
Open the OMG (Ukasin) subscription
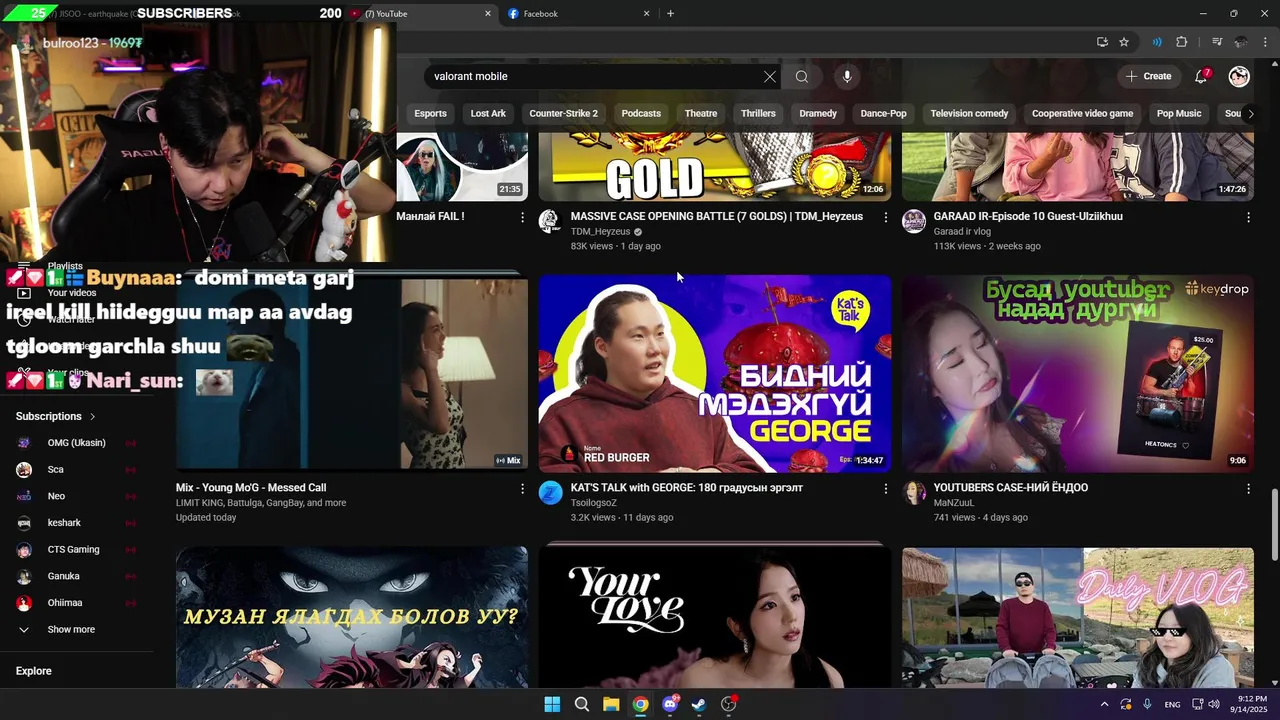point(76,443)
